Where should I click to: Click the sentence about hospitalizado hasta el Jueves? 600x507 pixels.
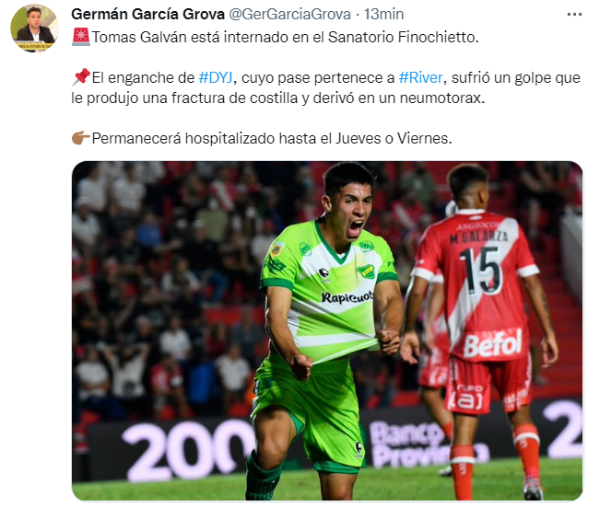click(x=272, y=138)
